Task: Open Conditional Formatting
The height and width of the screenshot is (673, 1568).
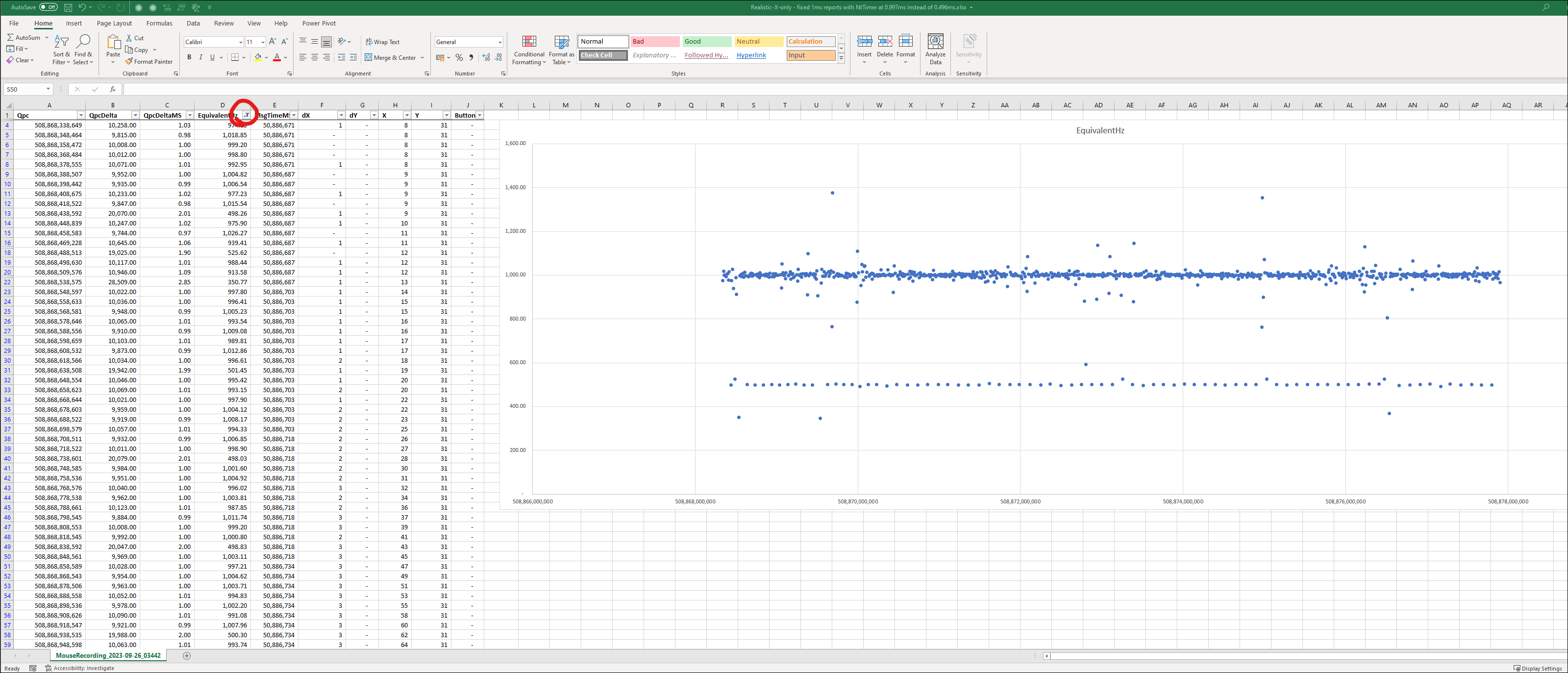Action: pyautogui.click(x=529, y=50)
